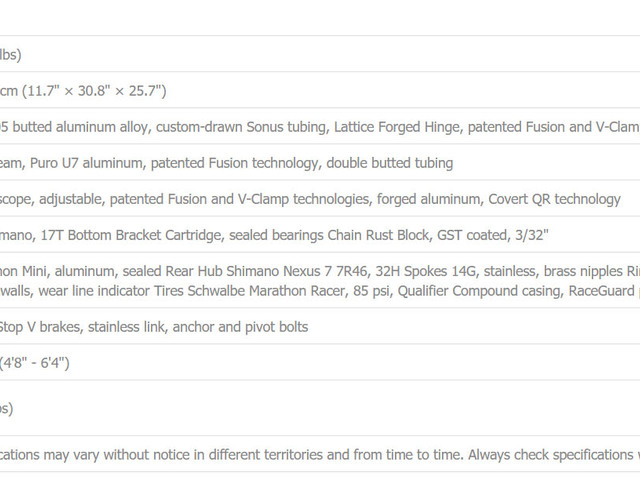Screen dimensions: 640x480
Task: Click the rider height range (4'8" - 6'4")
Action: [x=34, y=363]
